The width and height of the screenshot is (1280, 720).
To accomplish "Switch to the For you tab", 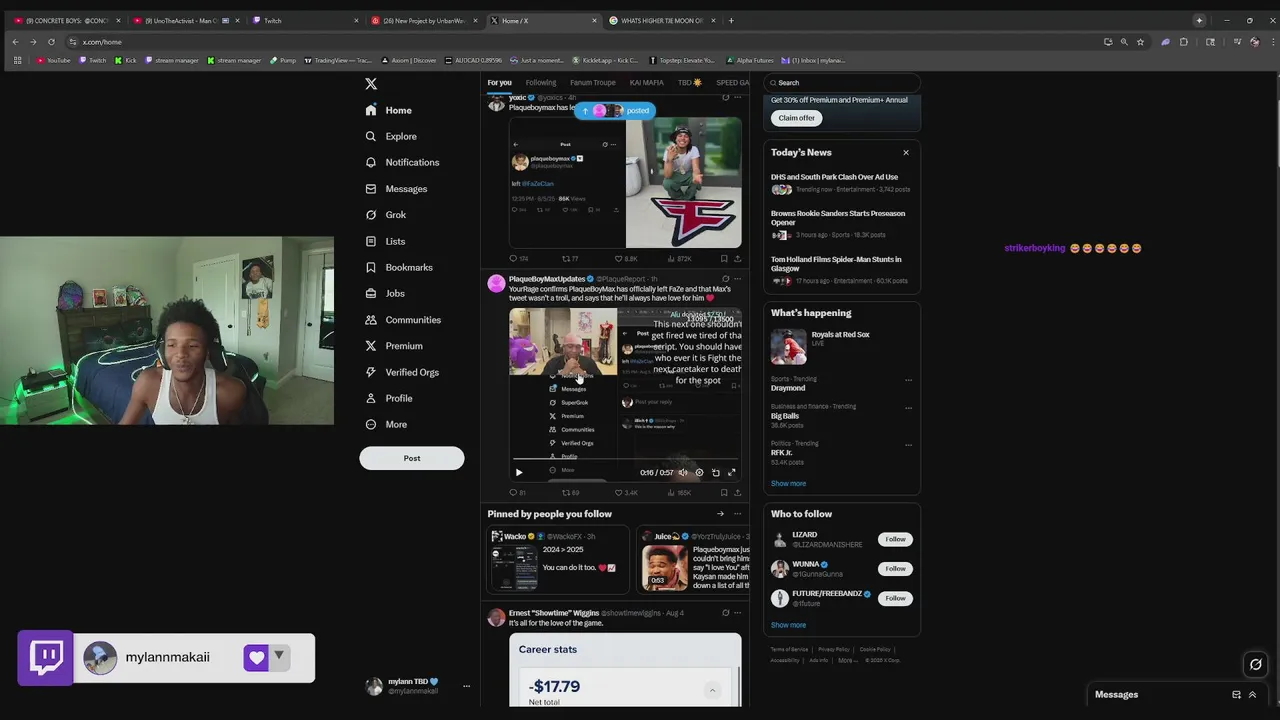I will click(499, 83).
